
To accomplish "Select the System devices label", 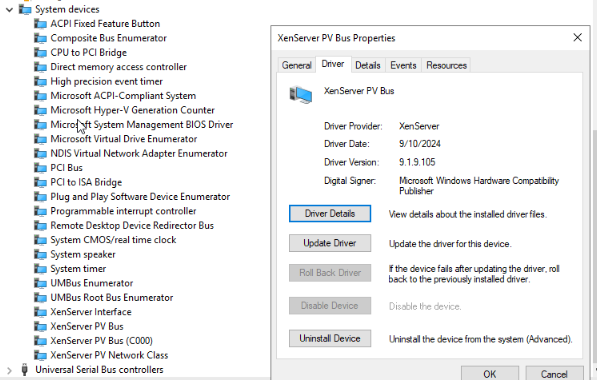I will click(67, 9).
